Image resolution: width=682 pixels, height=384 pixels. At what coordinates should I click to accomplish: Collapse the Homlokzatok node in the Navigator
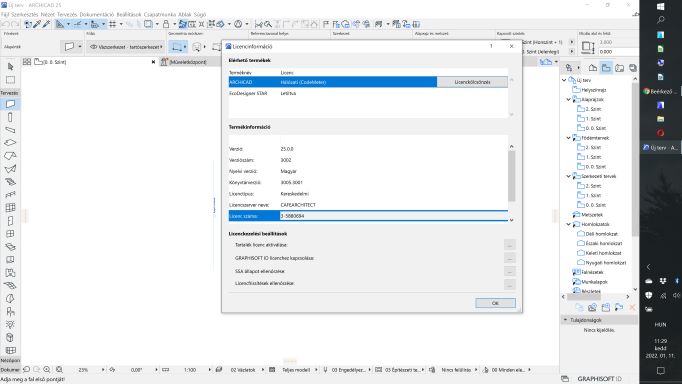568,224
